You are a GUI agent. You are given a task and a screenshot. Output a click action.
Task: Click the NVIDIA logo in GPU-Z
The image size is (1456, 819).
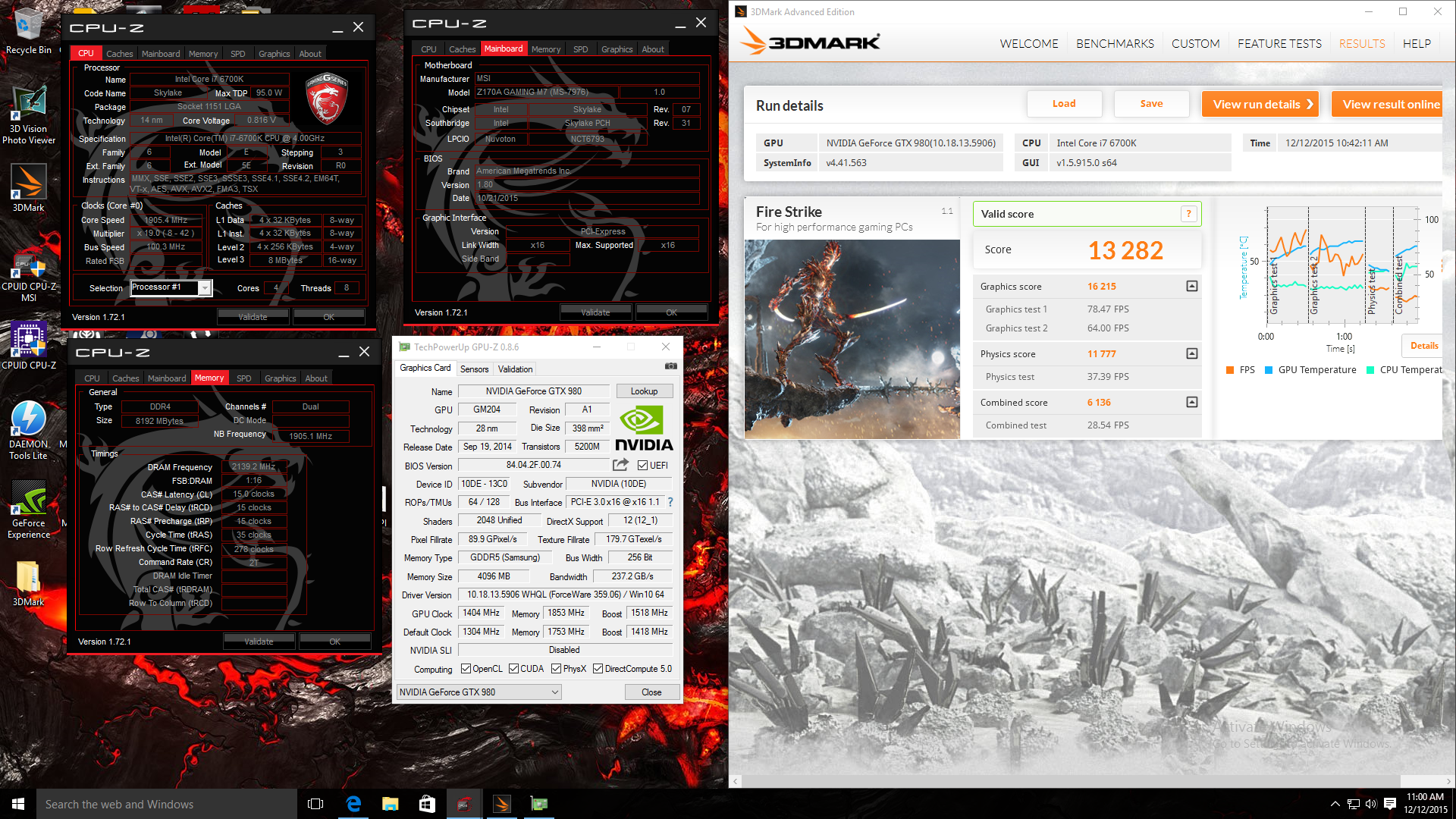tap(643, 429)
